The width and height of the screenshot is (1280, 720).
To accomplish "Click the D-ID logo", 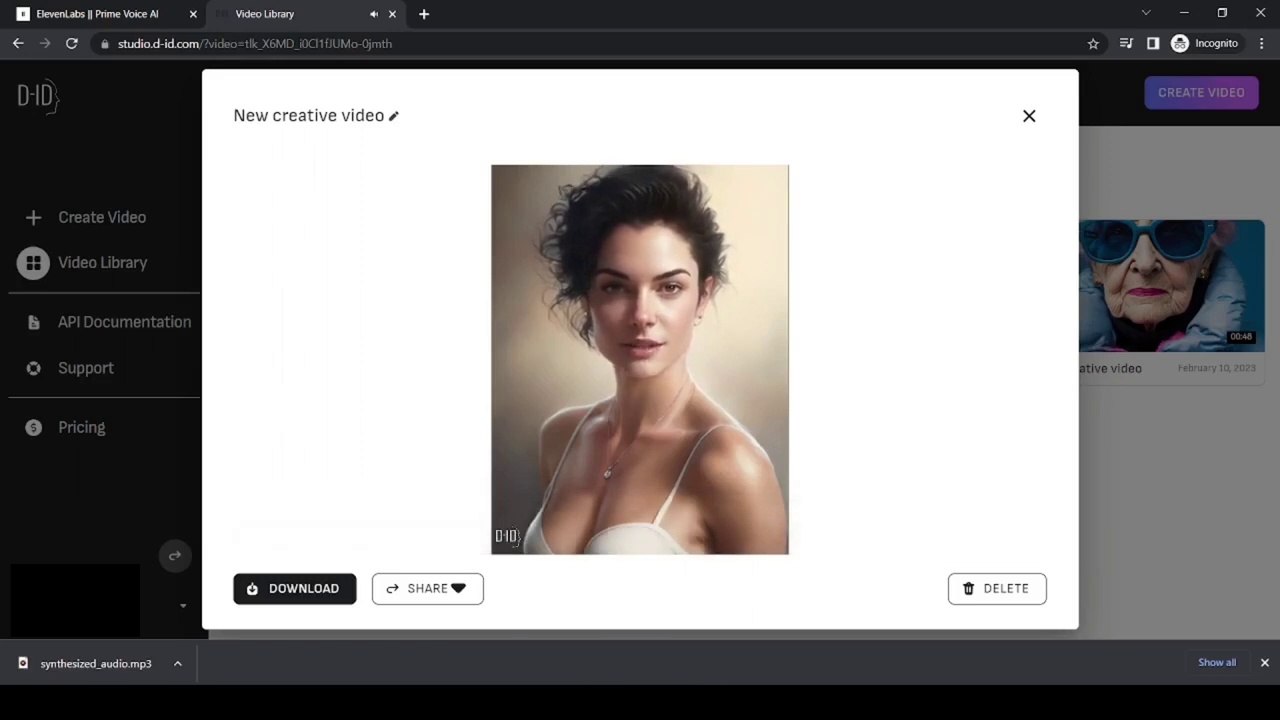I will point(38,96).
